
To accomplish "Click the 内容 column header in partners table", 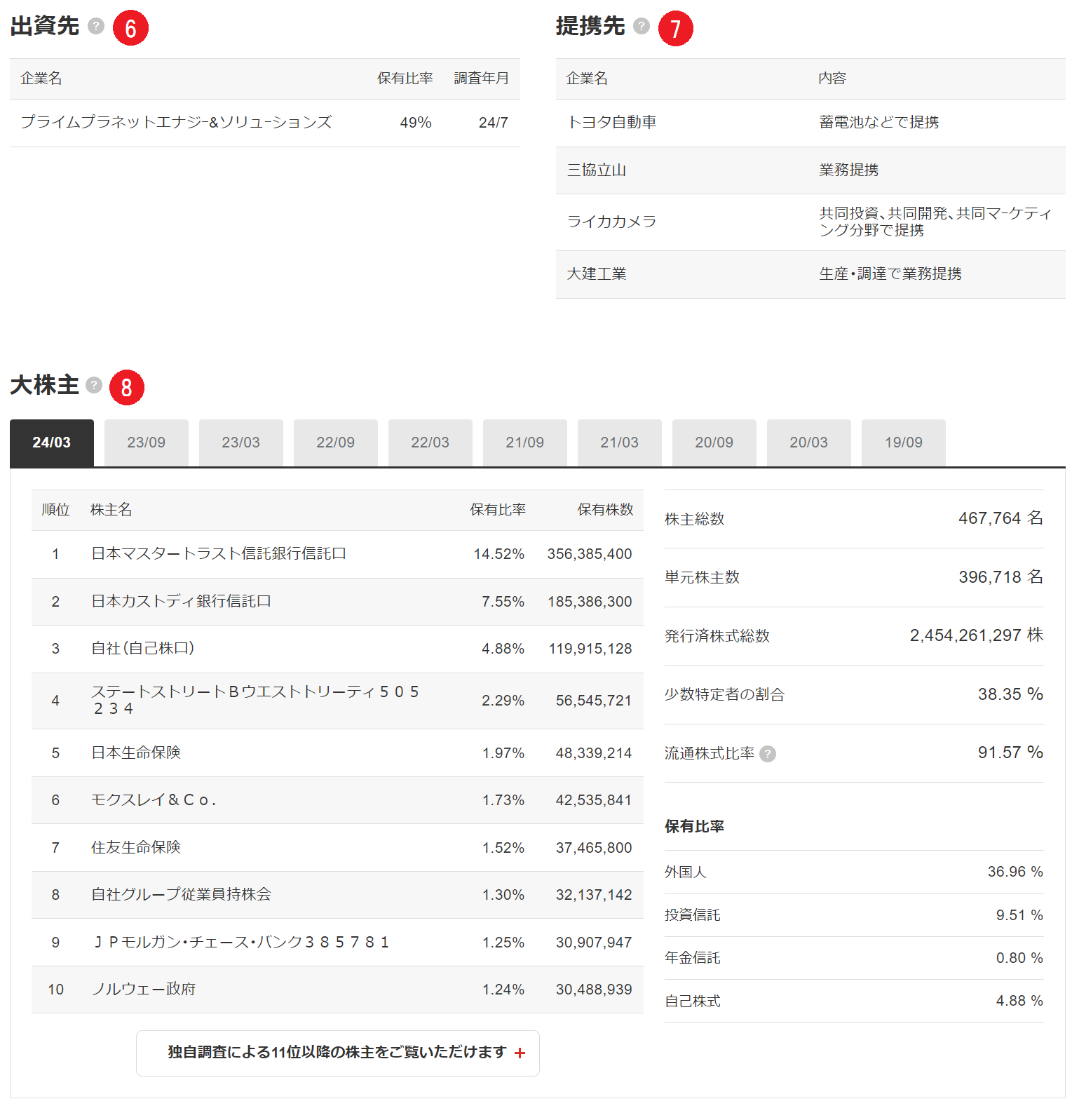I will (x=832, y=79).
